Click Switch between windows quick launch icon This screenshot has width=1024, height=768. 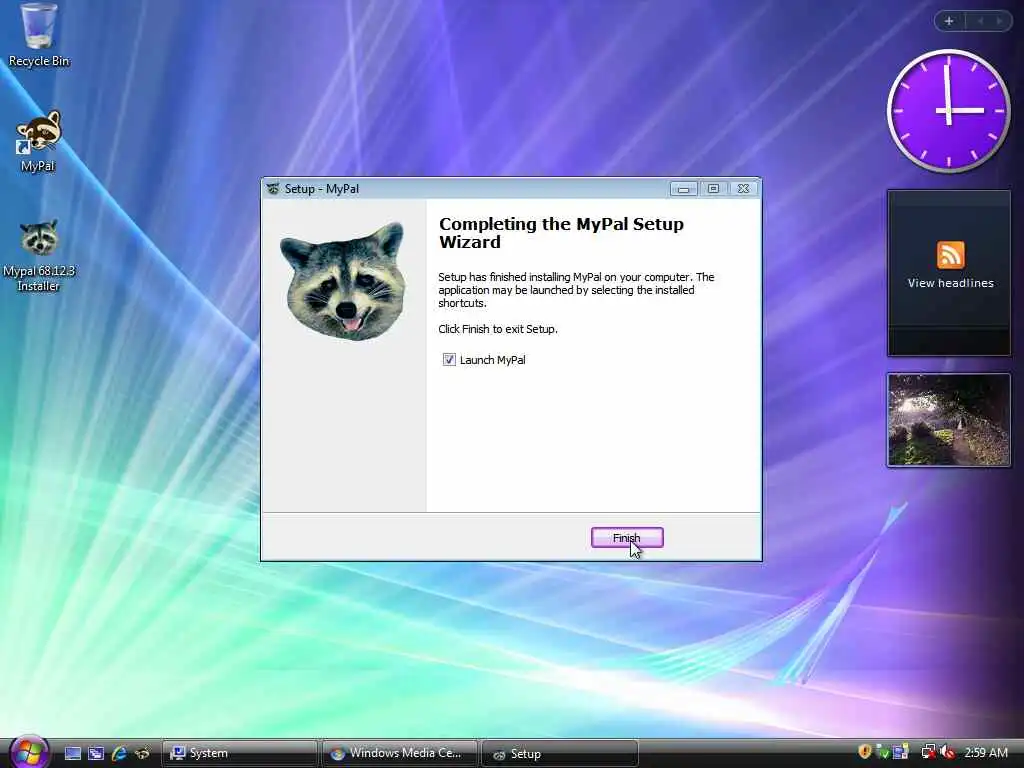96,754
